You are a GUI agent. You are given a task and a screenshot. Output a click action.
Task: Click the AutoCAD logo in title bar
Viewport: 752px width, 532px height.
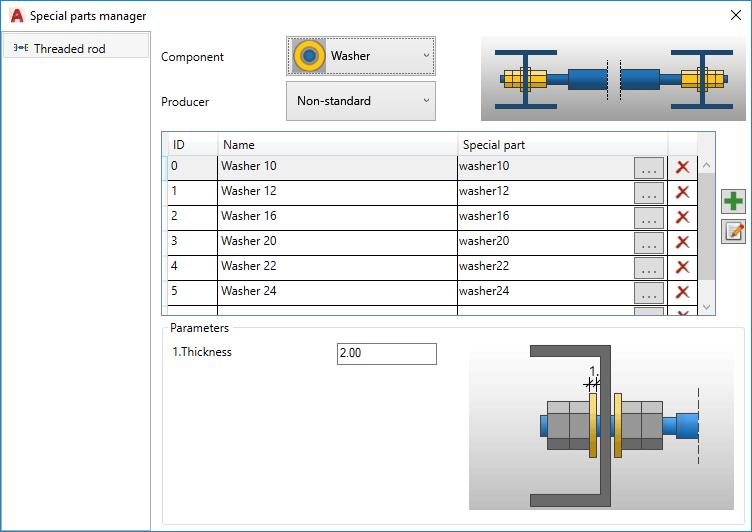(17, 16)
